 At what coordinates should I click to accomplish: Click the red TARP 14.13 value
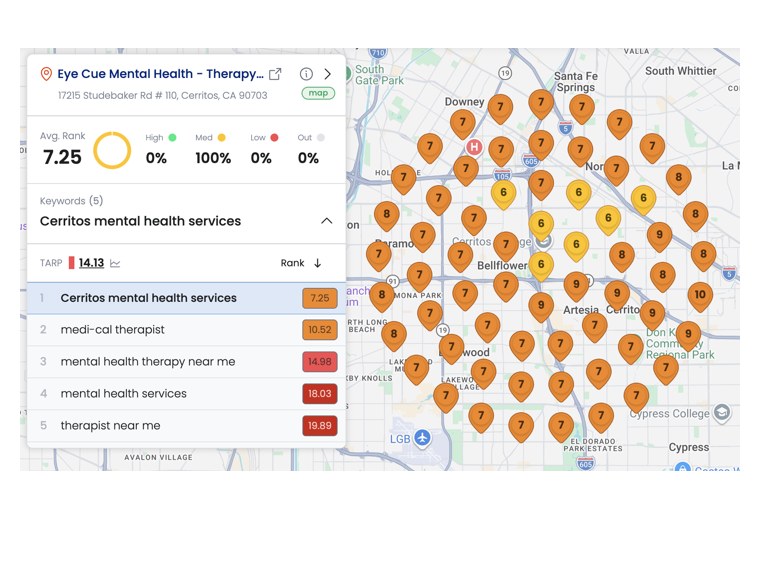coord(91,263)
